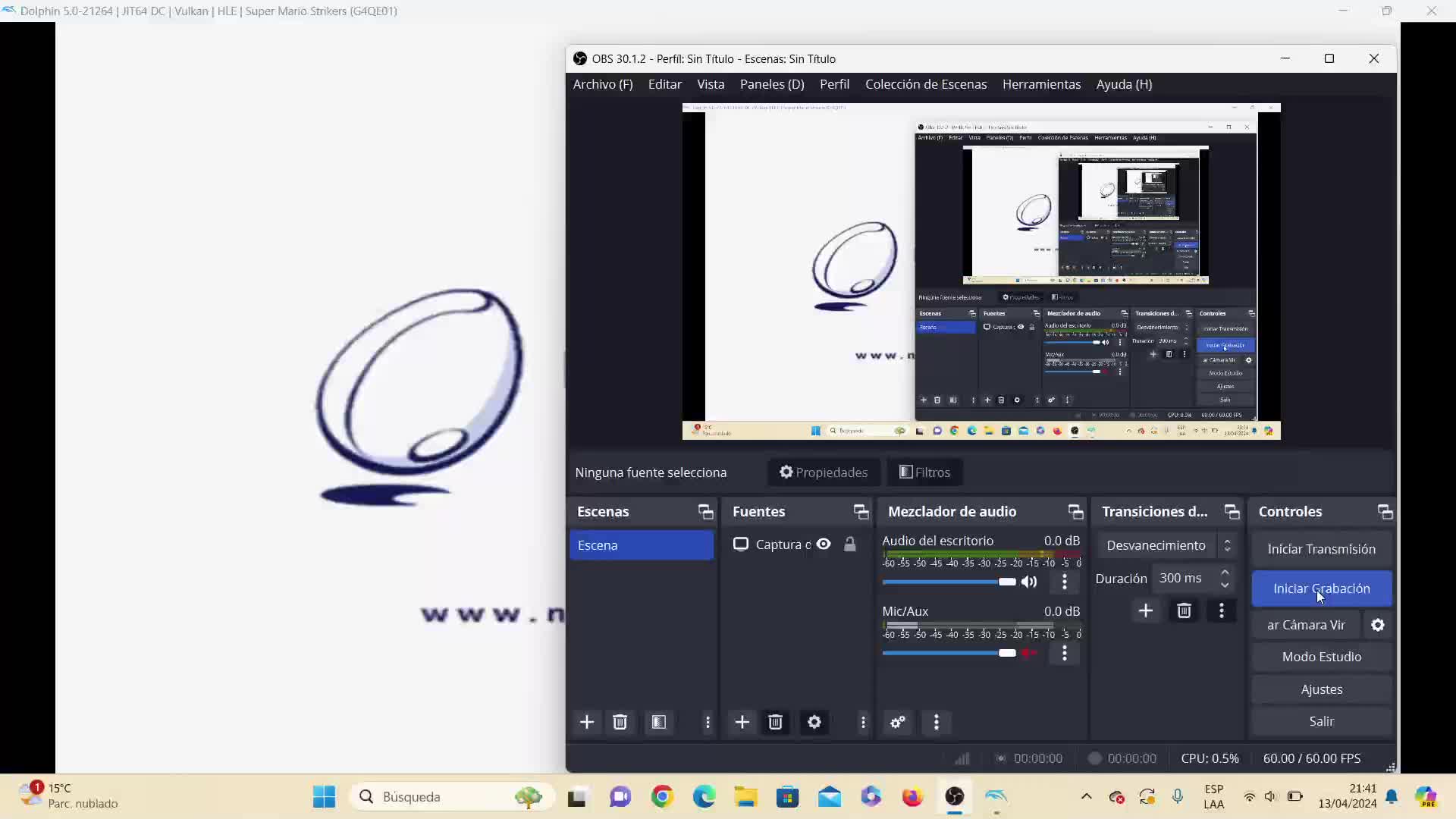The height and width of the screenshot is (819, 1456).
Task: Decrease the Duración value with down arrow
Action: tap(1225, 585)
